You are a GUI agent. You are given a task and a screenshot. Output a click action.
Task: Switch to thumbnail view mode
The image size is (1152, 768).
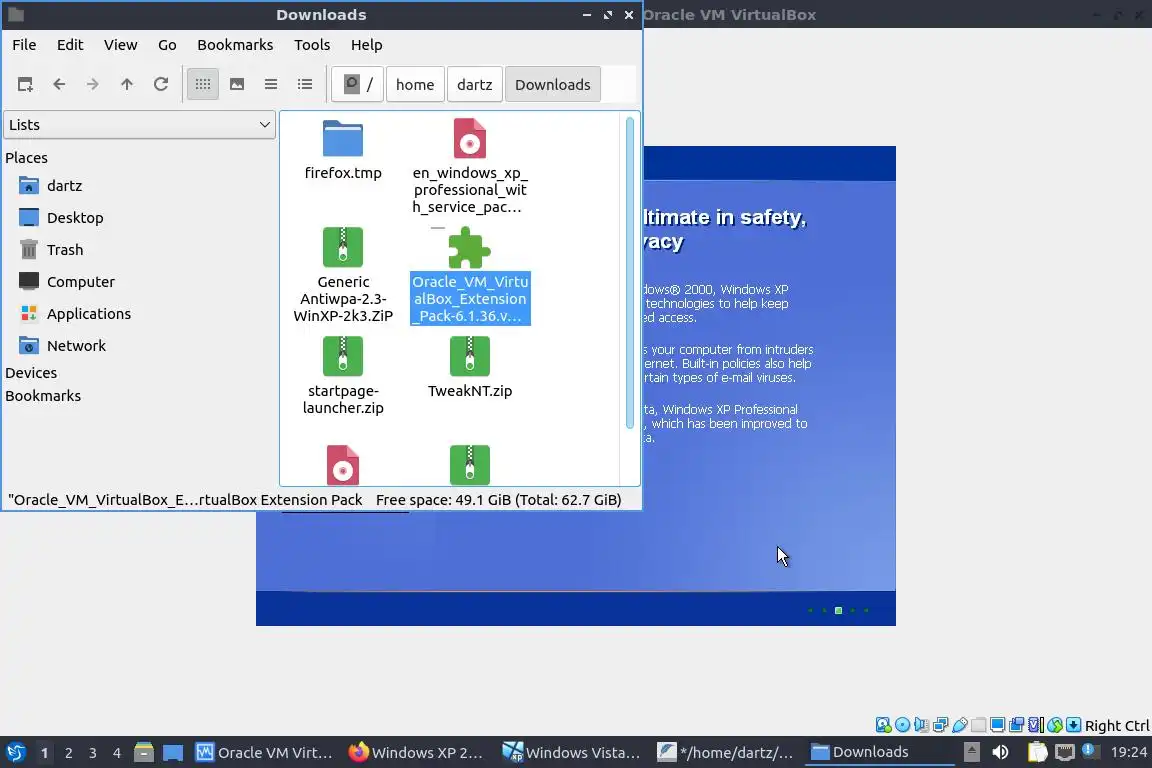[x=237, y=85]
